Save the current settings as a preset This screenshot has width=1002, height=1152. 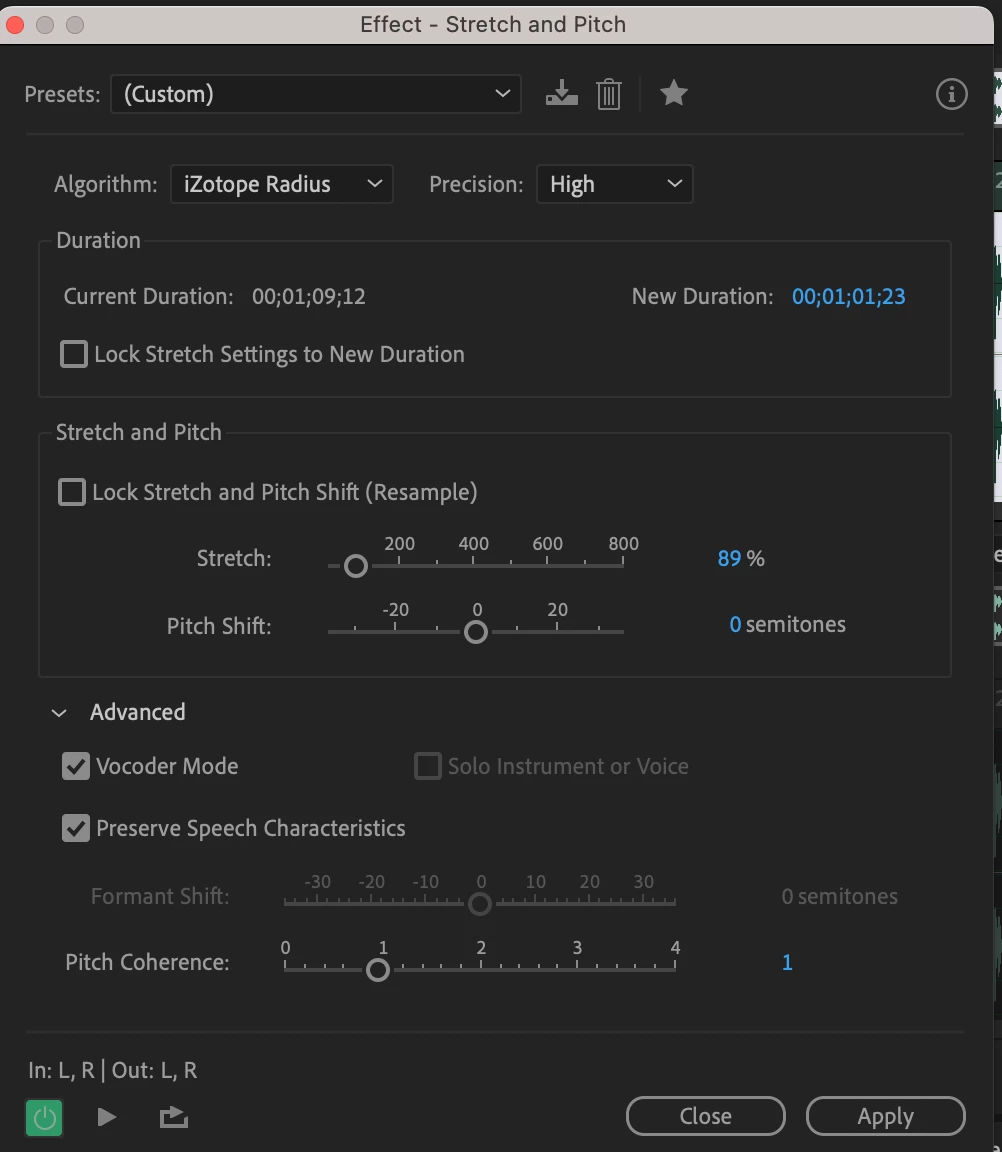click(x=562, y=94)
